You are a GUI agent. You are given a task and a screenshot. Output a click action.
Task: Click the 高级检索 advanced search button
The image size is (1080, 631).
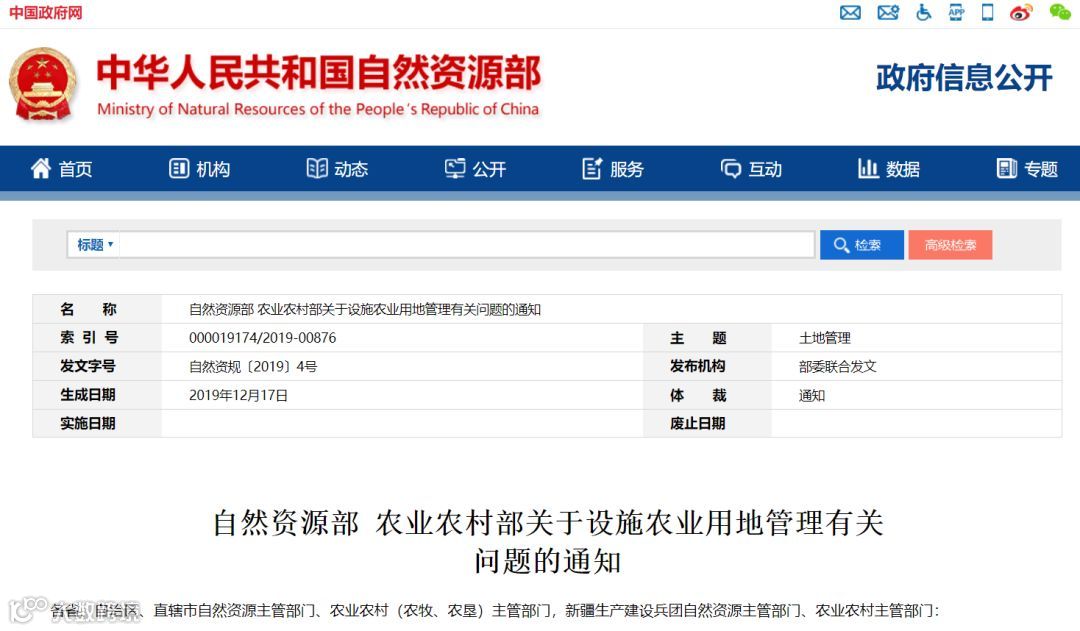click(950, 245)
